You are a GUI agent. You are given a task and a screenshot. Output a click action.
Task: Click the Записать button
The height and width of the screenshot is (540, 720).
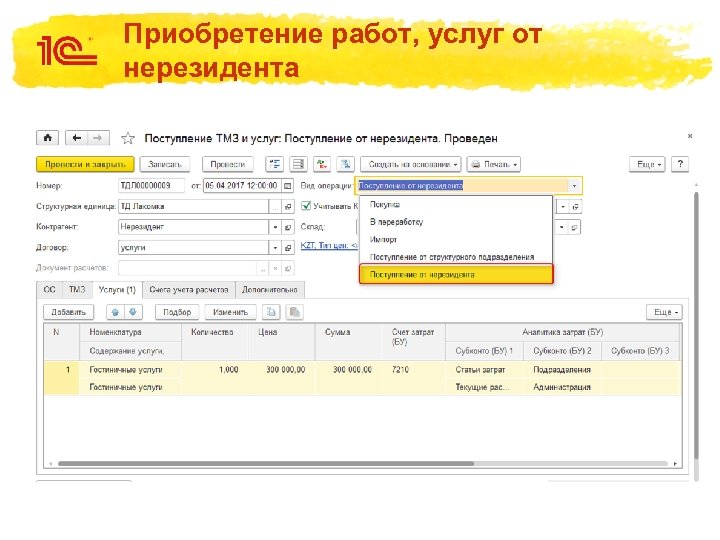coord(165,164)
